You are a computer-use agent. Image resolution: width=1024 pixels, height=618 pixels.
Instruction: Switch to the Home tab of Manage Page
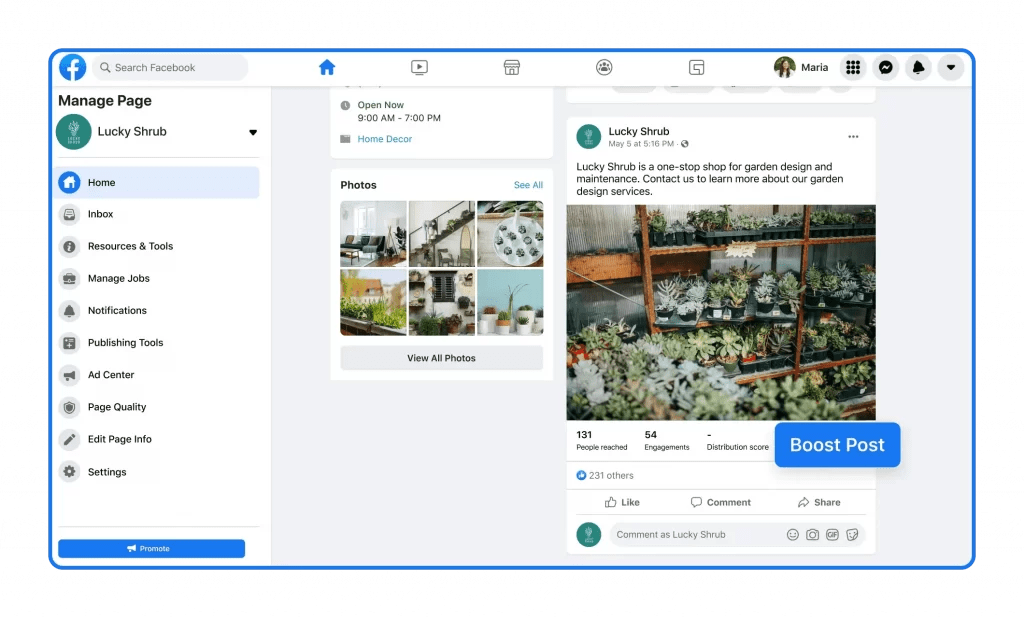pyautogui.click(x=100, y=182)
